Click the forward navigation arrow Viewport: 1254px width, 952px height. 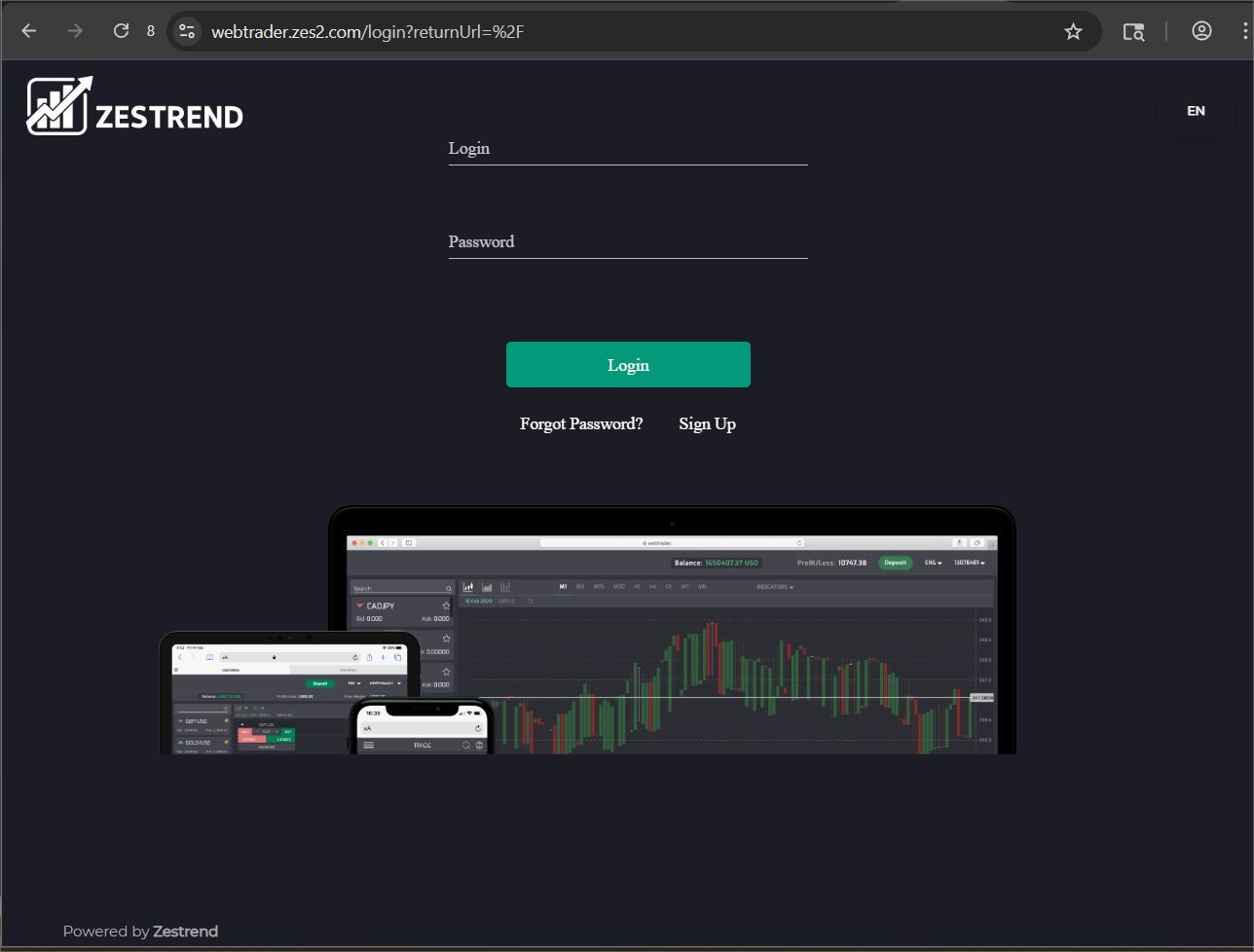tap(75, 30)
